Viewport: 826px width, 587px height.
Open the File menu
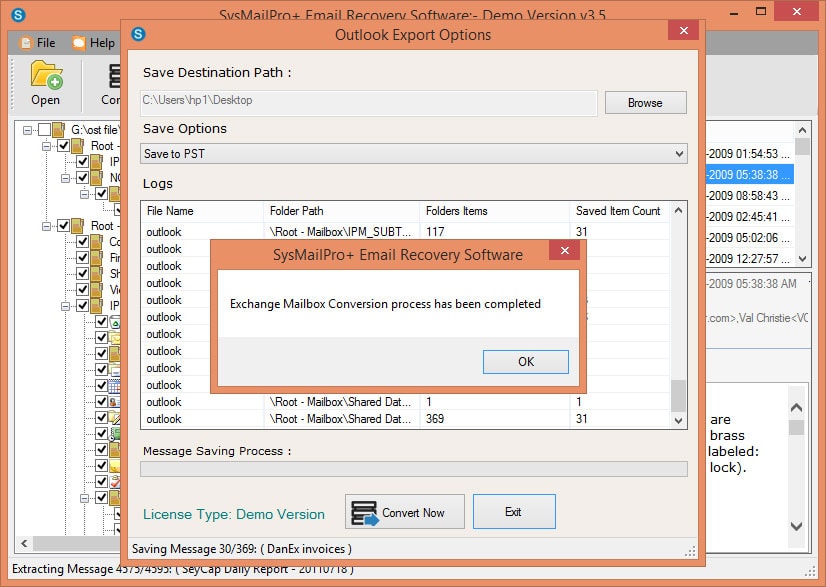pyautogui.click(x=46, y=43)
